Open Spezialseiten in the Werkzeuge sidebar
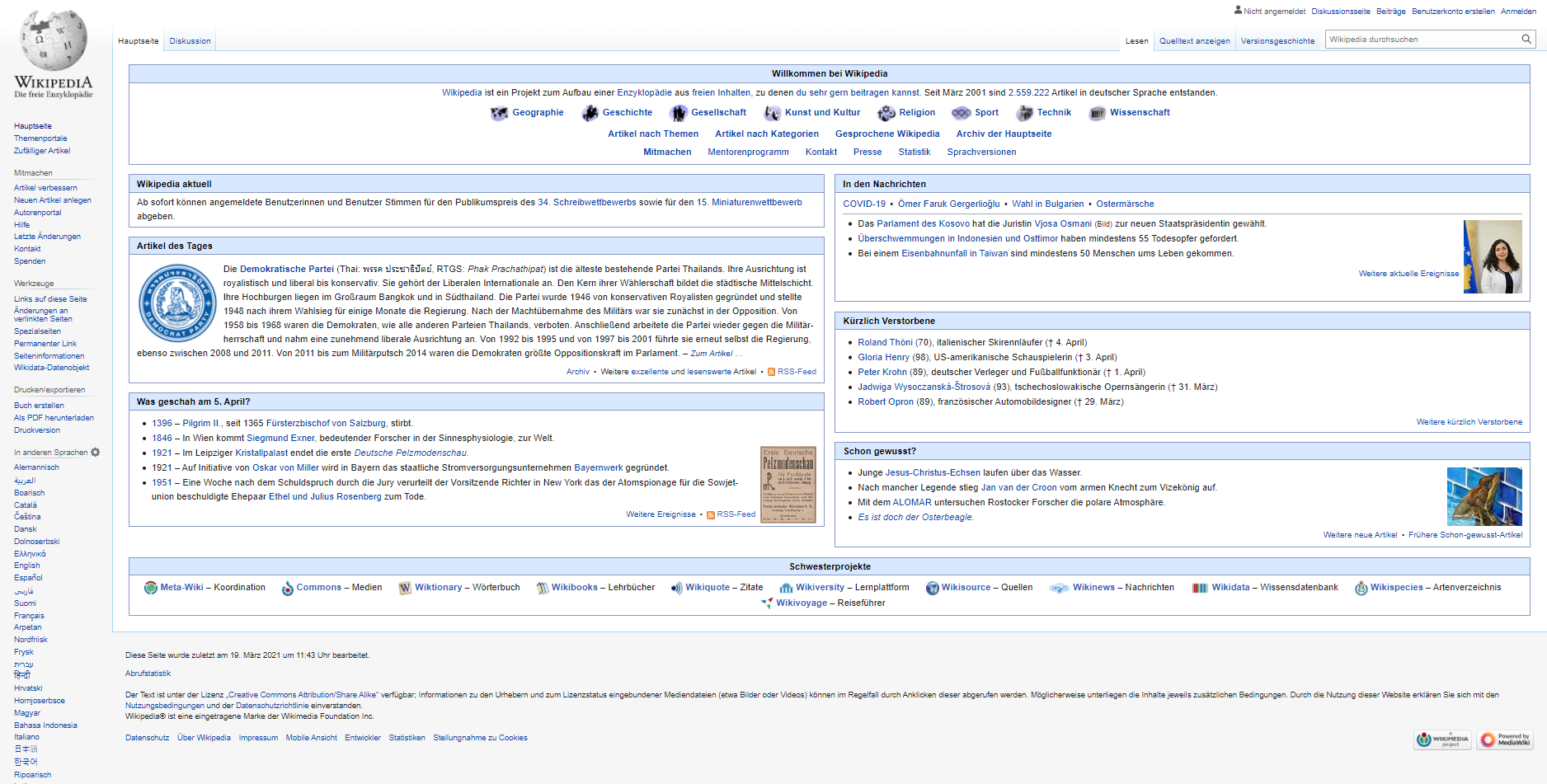 coord(37,331)
